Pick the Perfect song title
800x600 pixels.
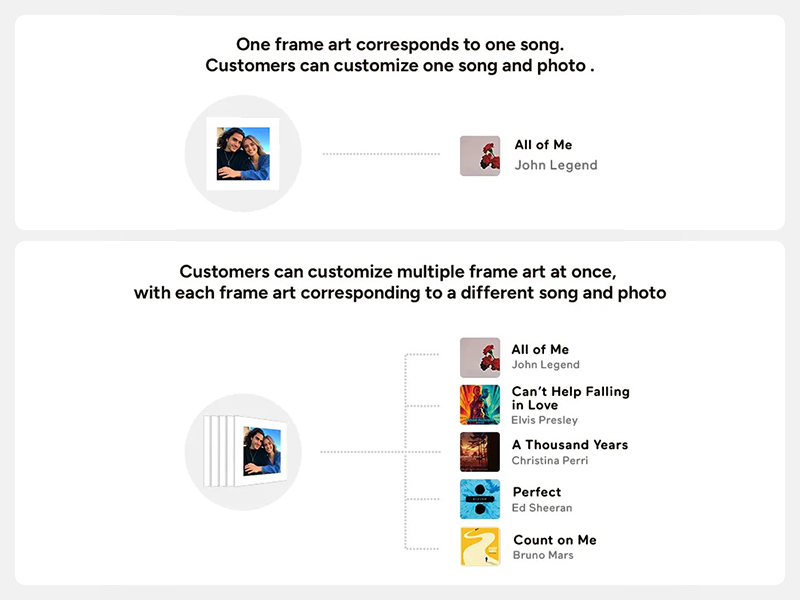click(537, 492)
